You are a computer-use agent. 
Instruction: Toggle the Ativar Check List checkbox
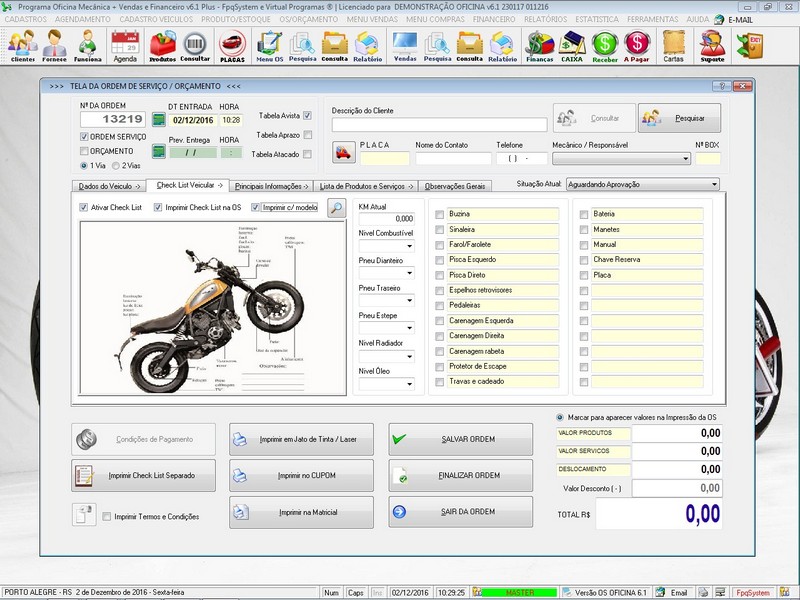click(84, 207)
